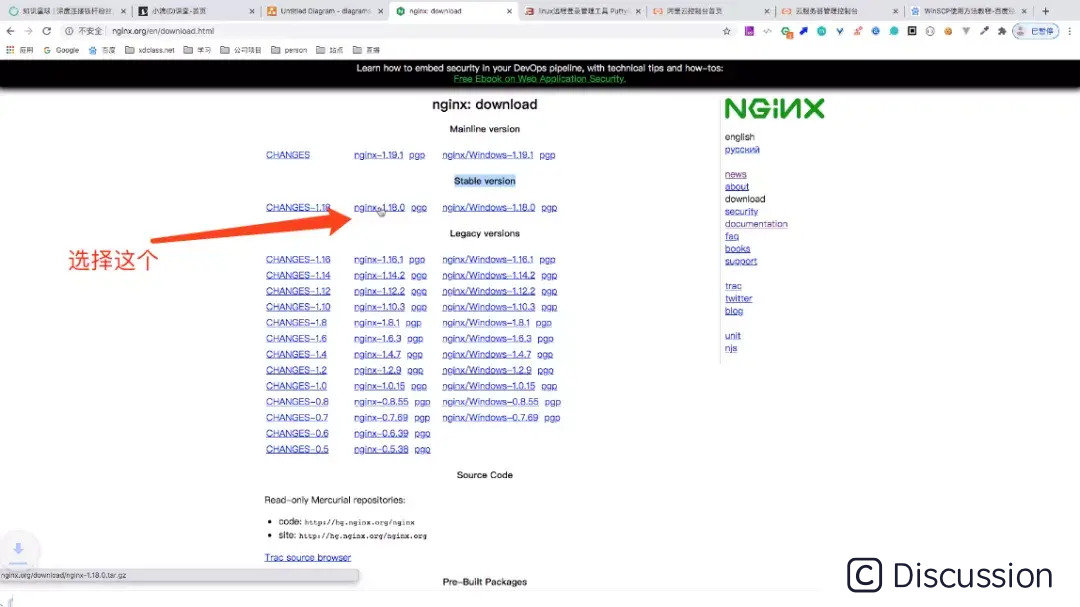The height and width of the screenshot is (607, 1080).
Task: Open nginx/Windows-1.12.2 link
Action: click(x=488, y=291)
